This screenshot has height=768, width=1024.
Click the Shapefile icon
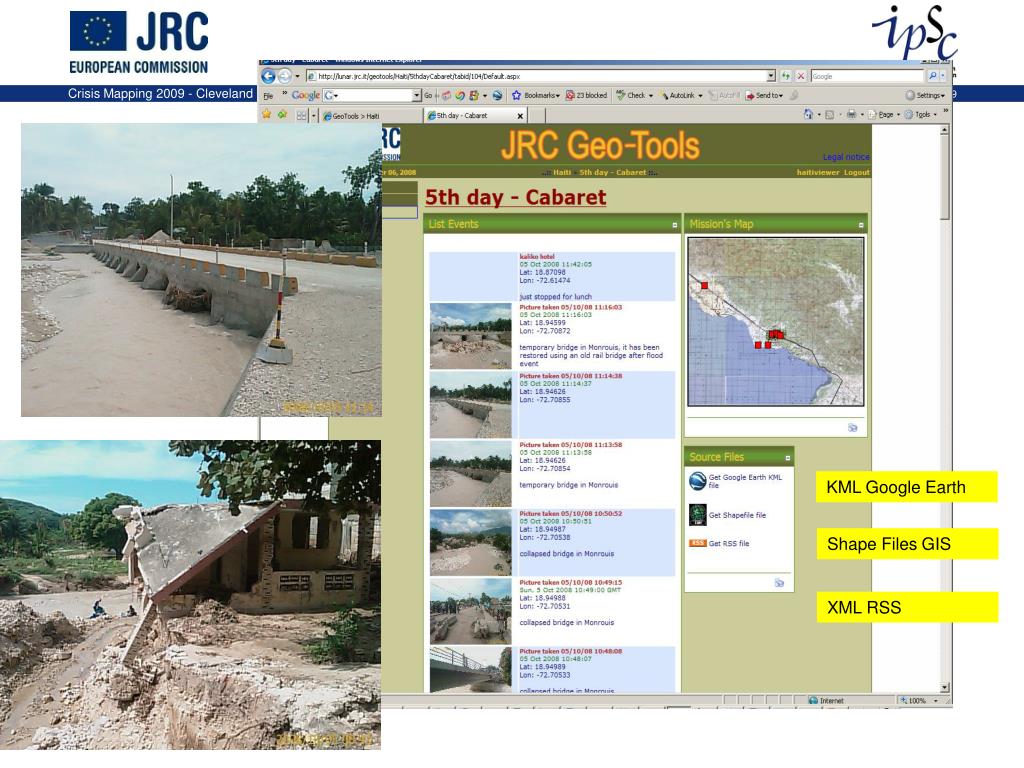pyautogui.click(x=697, y=515)
